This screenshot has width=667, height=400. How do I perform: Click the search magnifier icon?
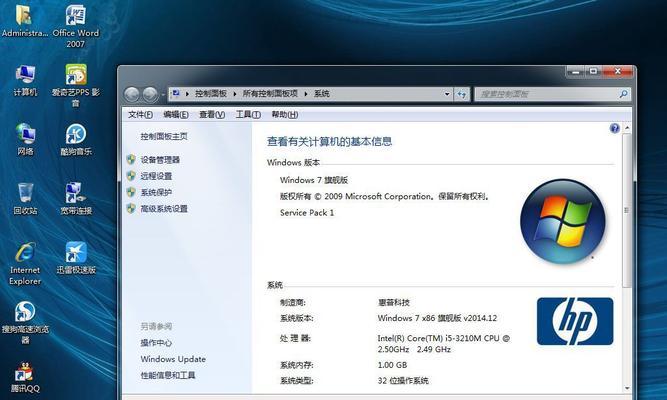click(623, 94)
